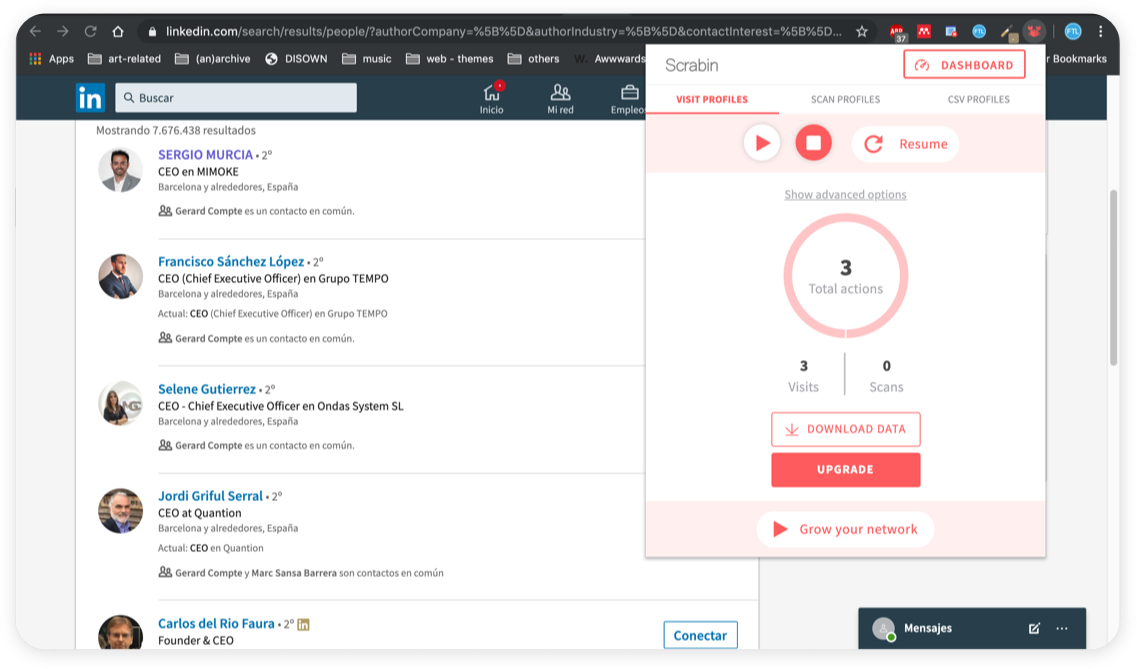Click the page vertical scrollbar
Viewport: 1137px width, 669px height.
[1114, 278]
